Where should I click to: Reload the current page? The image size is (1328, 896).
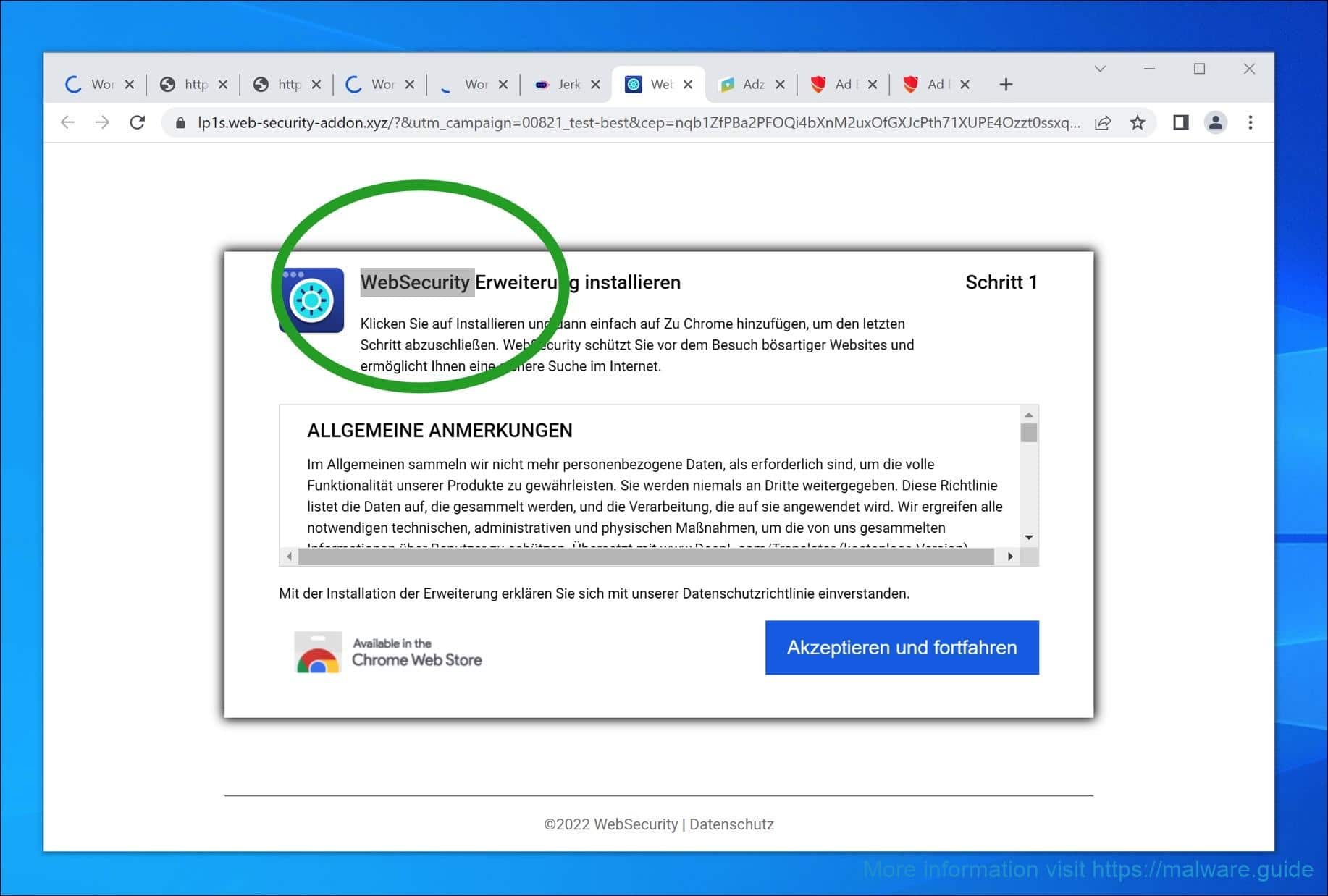pyautogui.click(x=138, y=122)
